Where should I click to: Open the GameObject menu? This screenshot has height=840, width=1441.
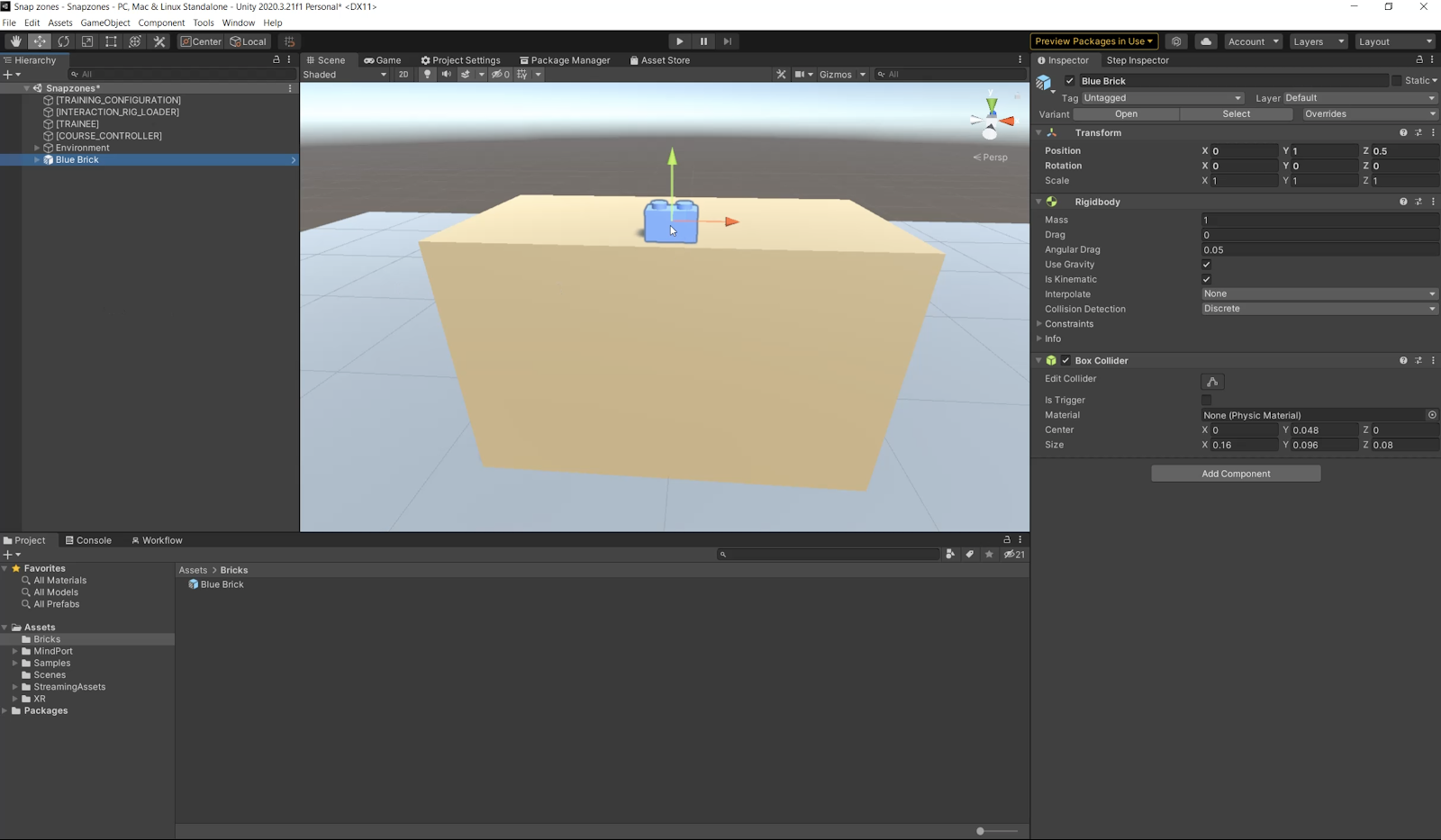104,23
